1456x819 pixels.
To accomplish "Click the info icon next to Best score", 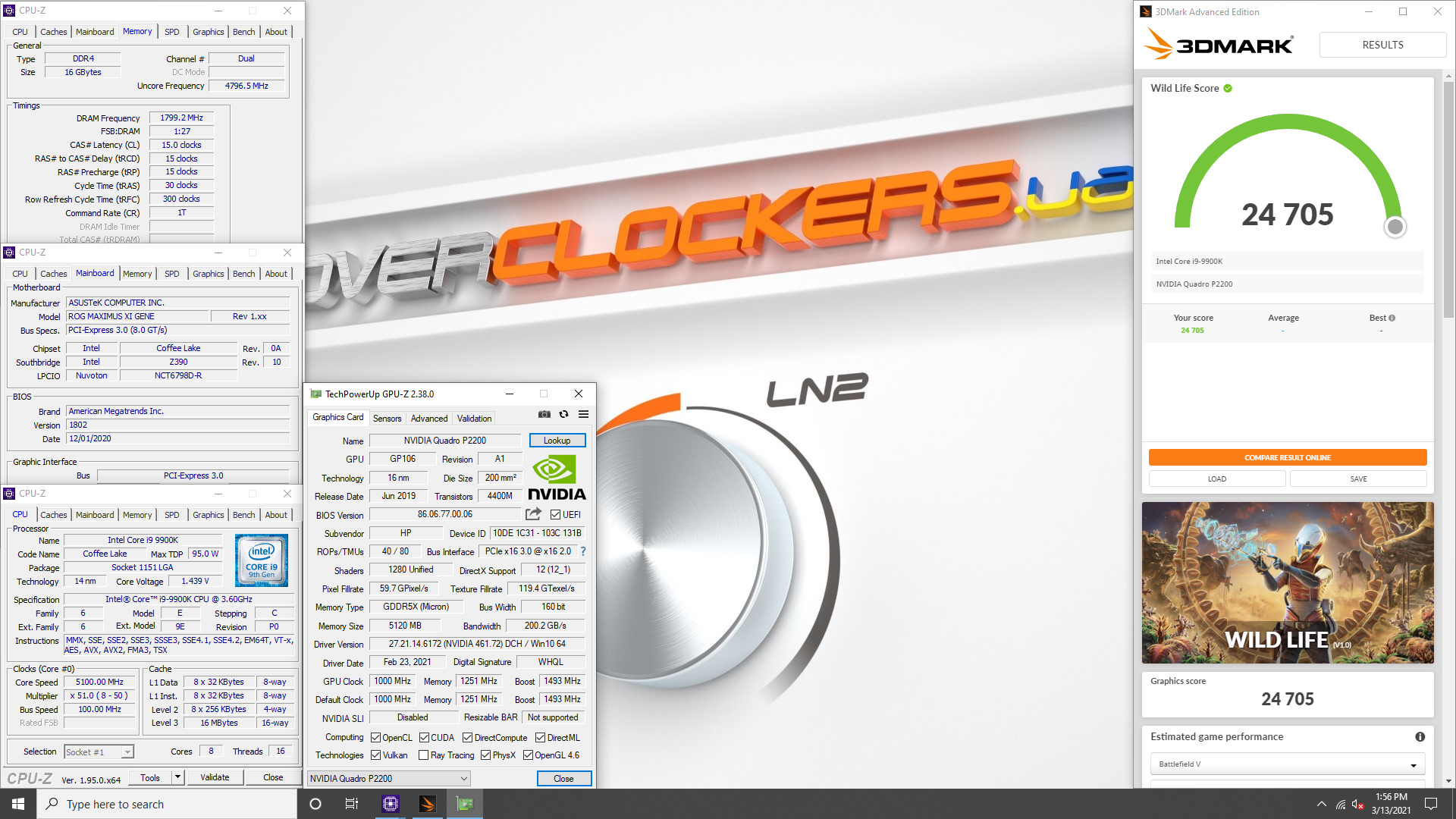I will click(1392, 318).
